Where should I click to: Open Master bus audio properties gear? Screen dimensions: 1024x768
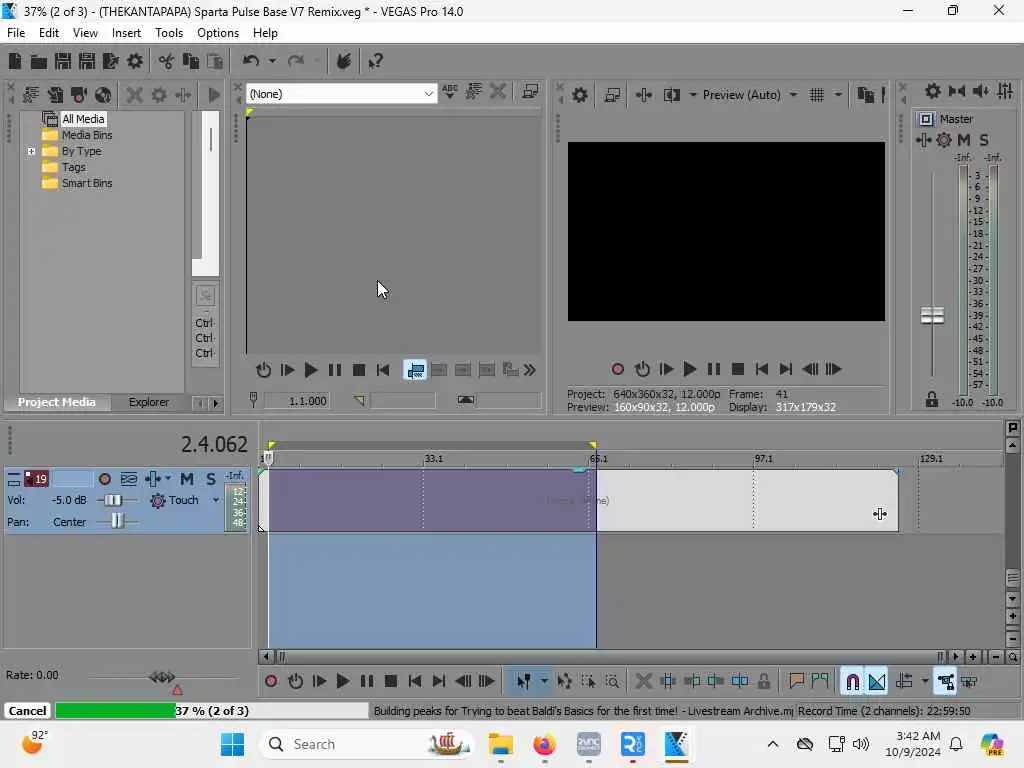coord(933,91)
